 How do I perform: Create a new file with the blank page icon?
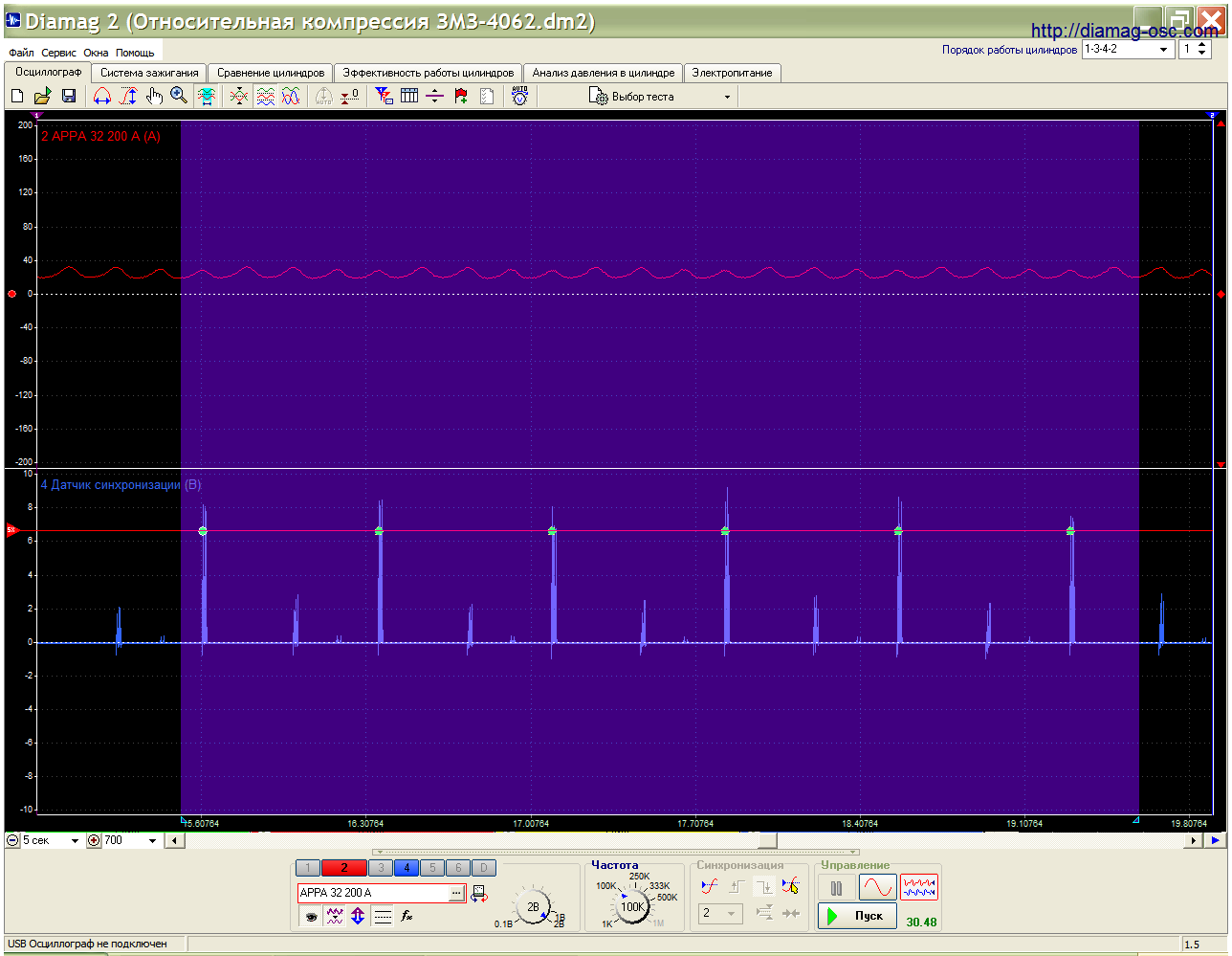point(17,96)
